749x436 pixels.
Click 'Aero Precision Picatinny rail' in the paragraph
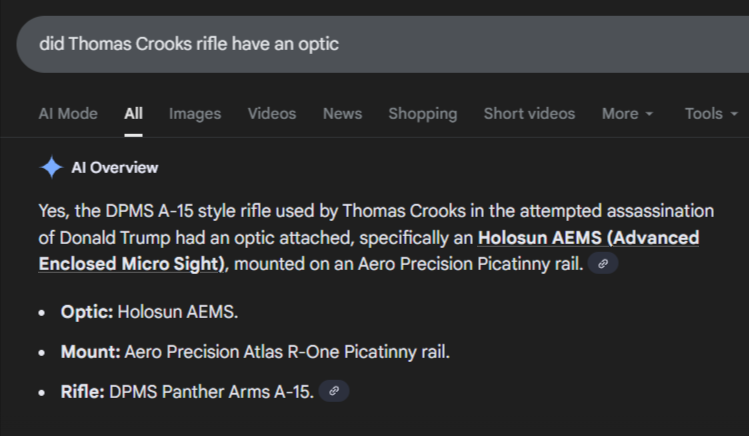tap(470, 265)
